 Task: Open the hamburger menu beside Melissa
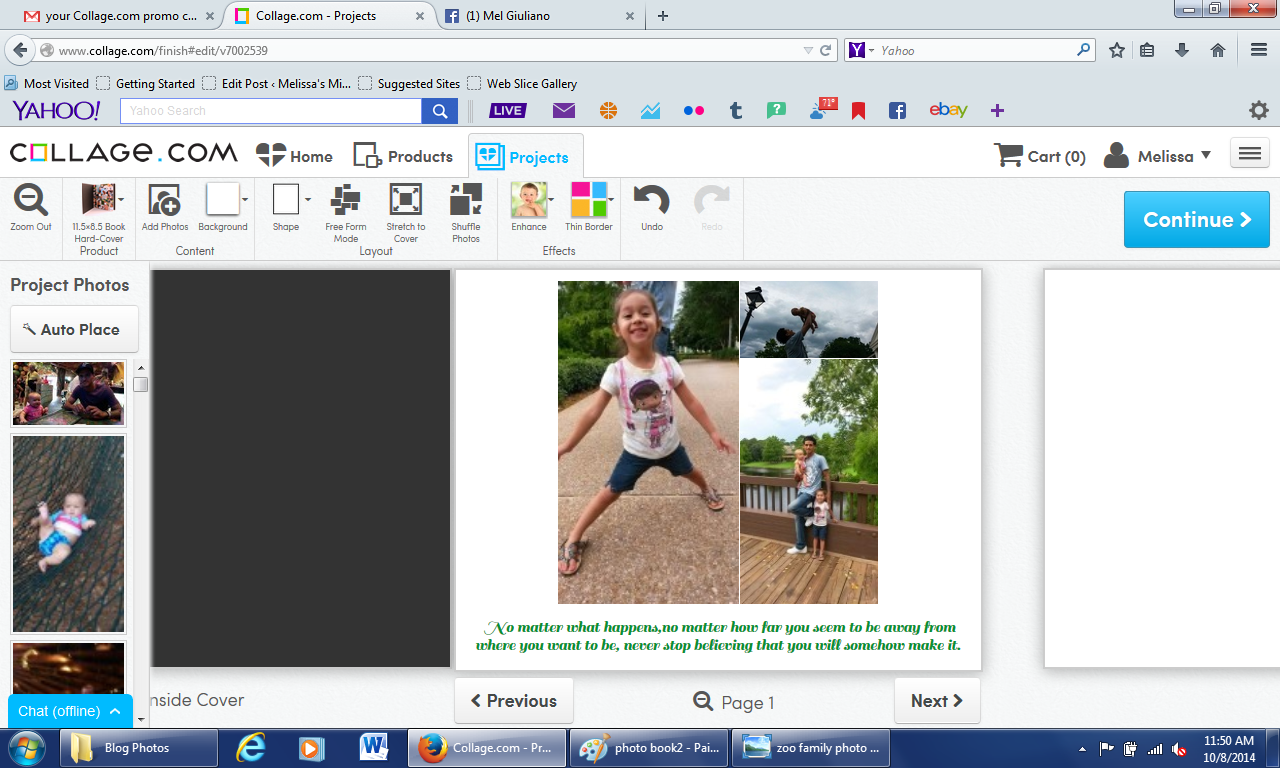[x=1250, y=153]
